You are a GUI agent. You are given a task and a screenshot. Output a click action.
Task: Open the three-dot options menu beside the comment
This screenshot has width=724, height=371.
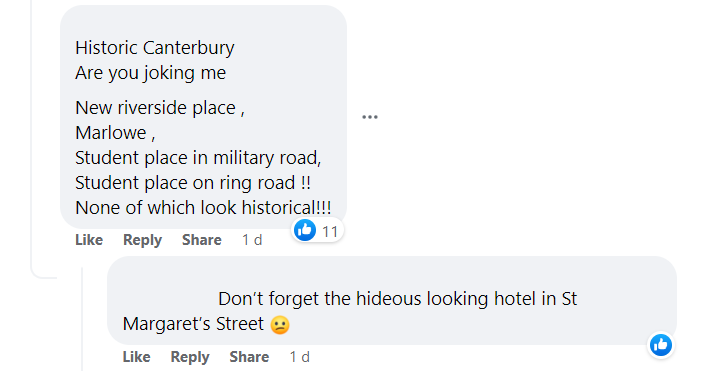pyautogui.click(x=370, y=117)
